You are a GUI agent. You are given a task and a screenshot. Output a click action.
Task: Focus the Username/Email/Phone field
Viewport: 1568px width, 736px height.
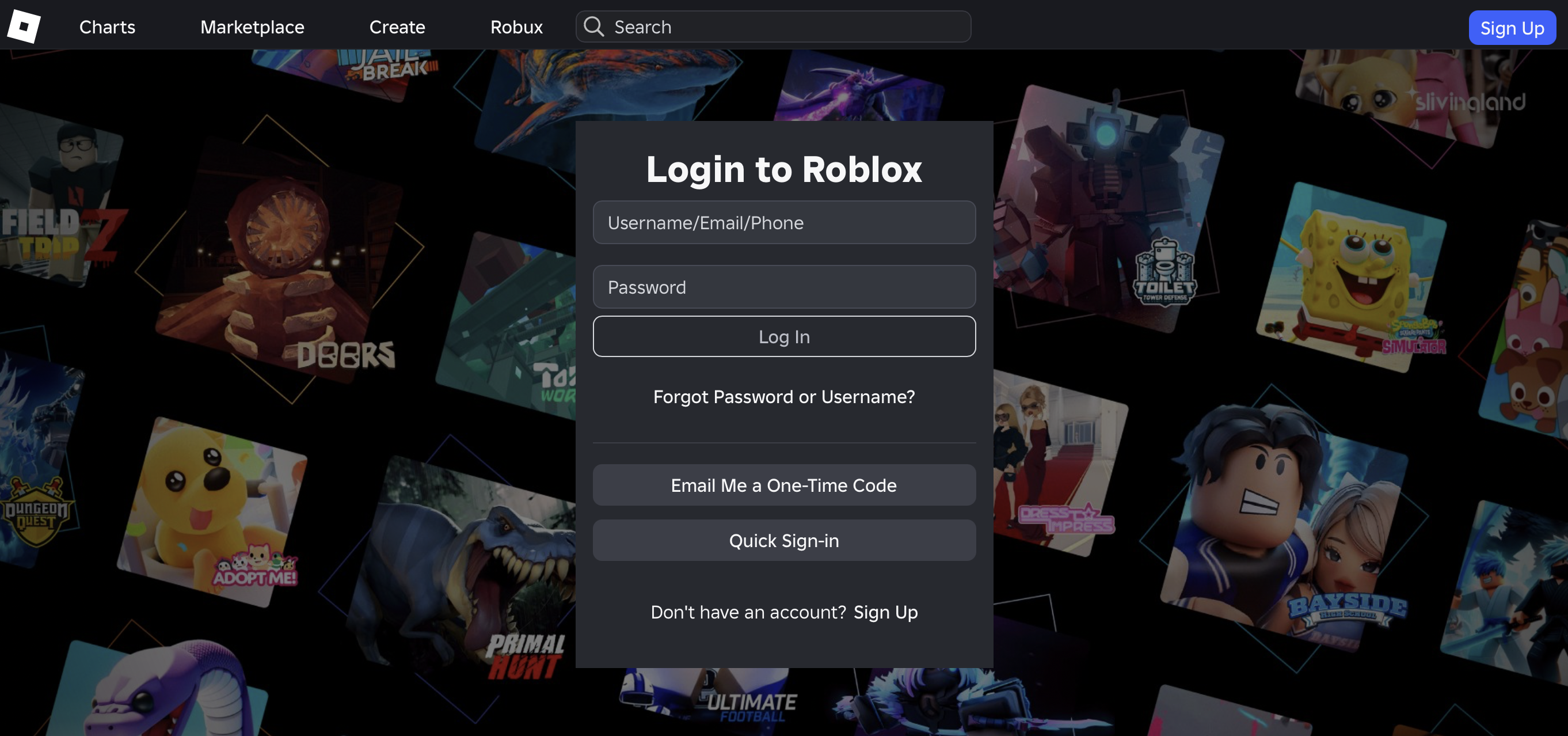pyautogui.click(x=784, y=223)
